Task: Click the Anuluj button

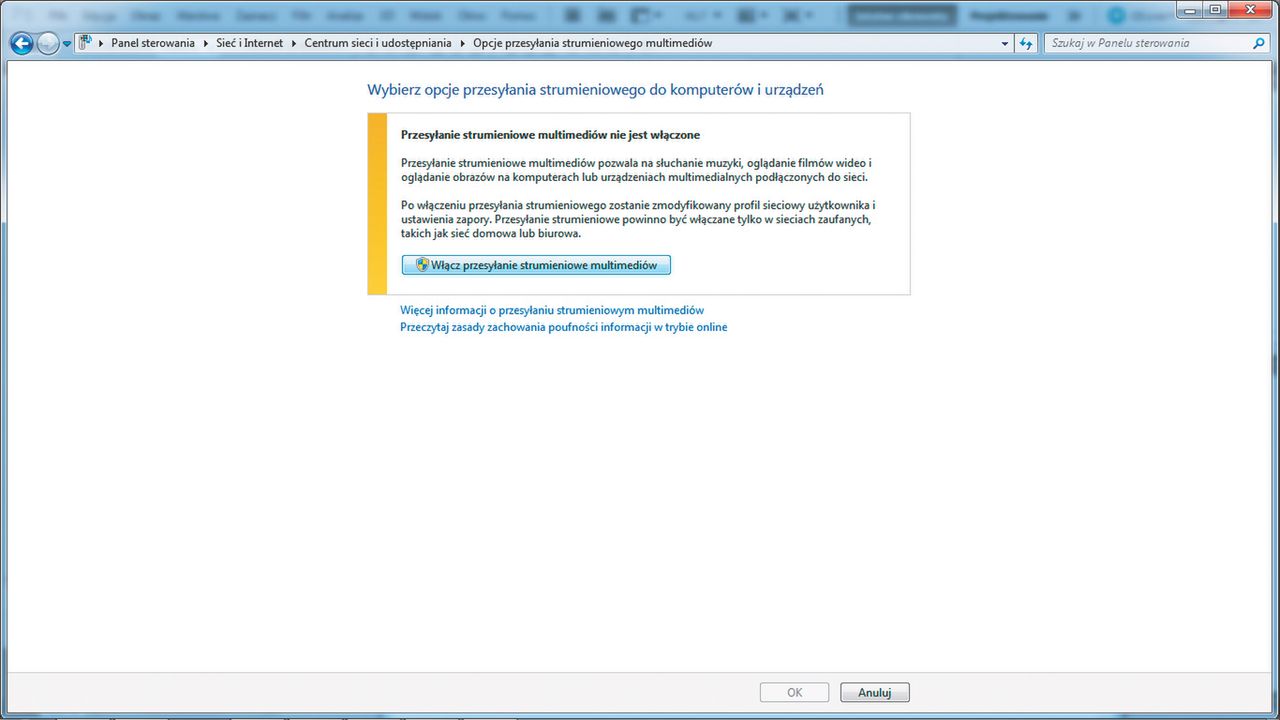Action: [x=875, y=692]
